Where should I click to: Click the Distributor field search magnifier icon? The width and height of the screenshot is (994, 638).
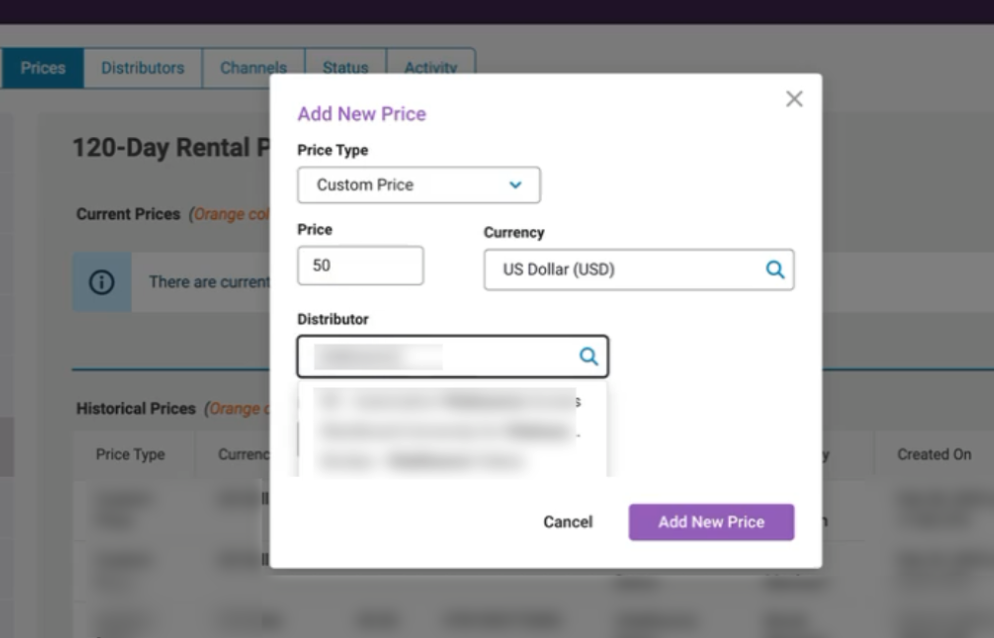coord(589,356)
